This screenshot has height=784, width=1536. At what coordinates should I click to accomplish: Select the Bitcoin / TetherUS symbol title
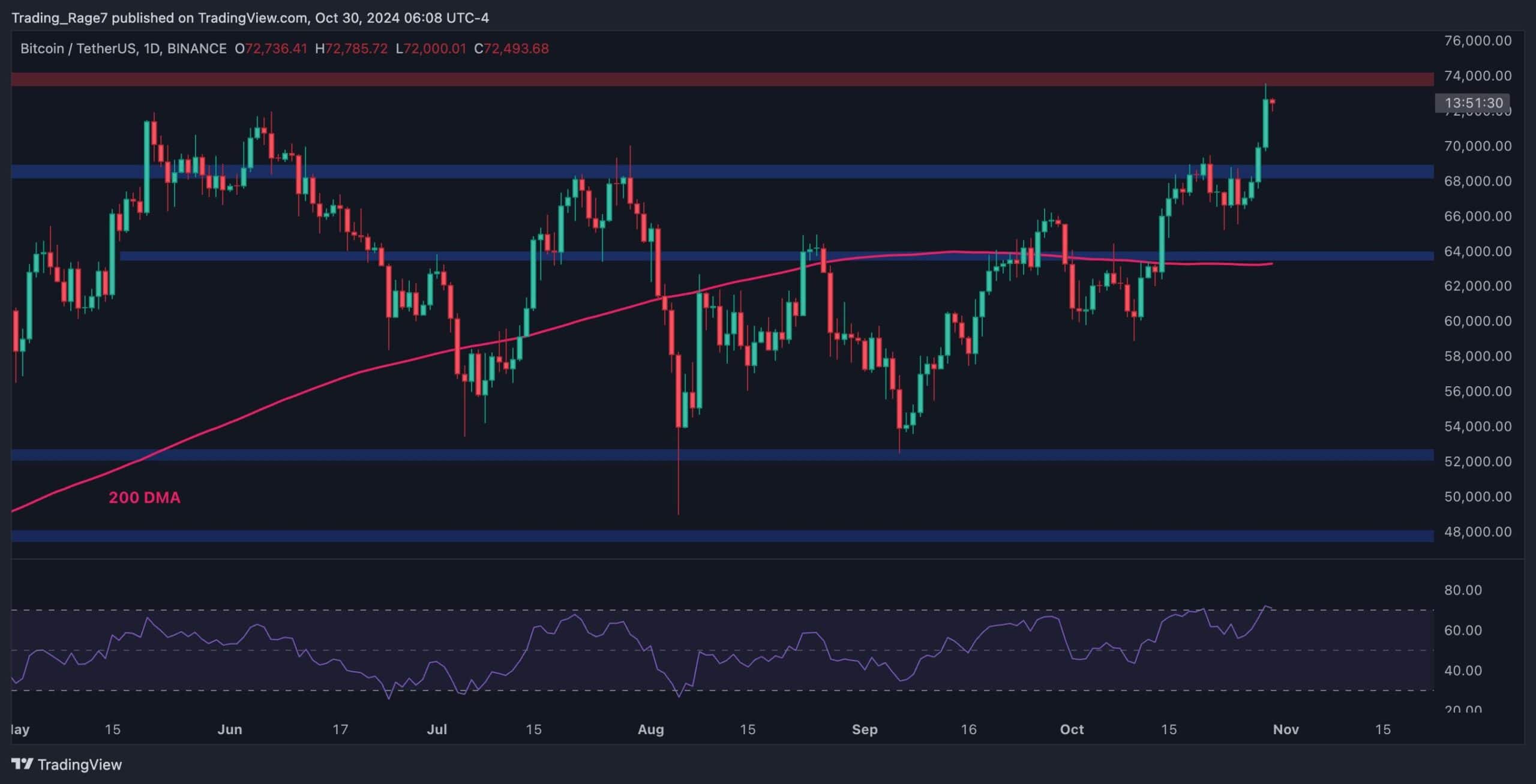(78, 49)
